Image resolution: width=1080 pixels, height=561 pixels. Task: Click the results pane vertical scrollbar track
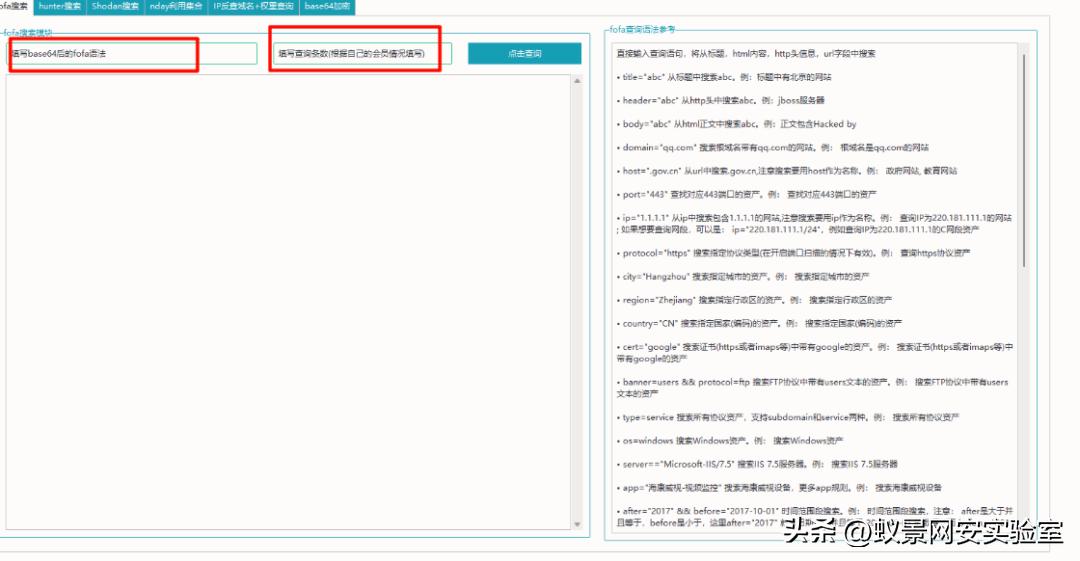click(x=578, y=300)
